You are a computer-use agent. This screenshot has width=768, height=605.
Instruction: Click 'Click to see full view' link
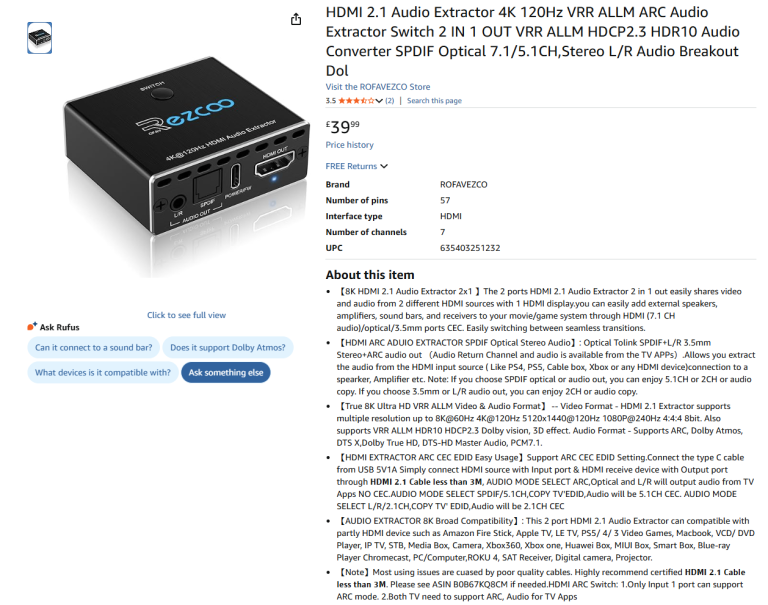186,315
